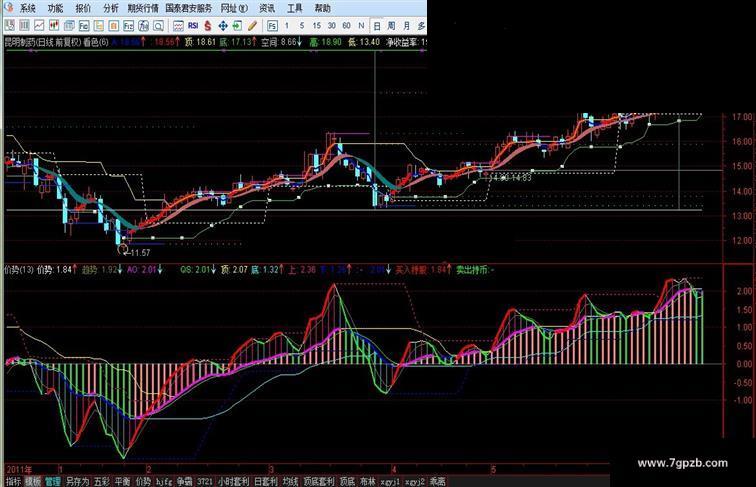Select the xgyj1 indicator tab
Screen dimensions: 756x487
pyautogui.click(x=390, y=481)
